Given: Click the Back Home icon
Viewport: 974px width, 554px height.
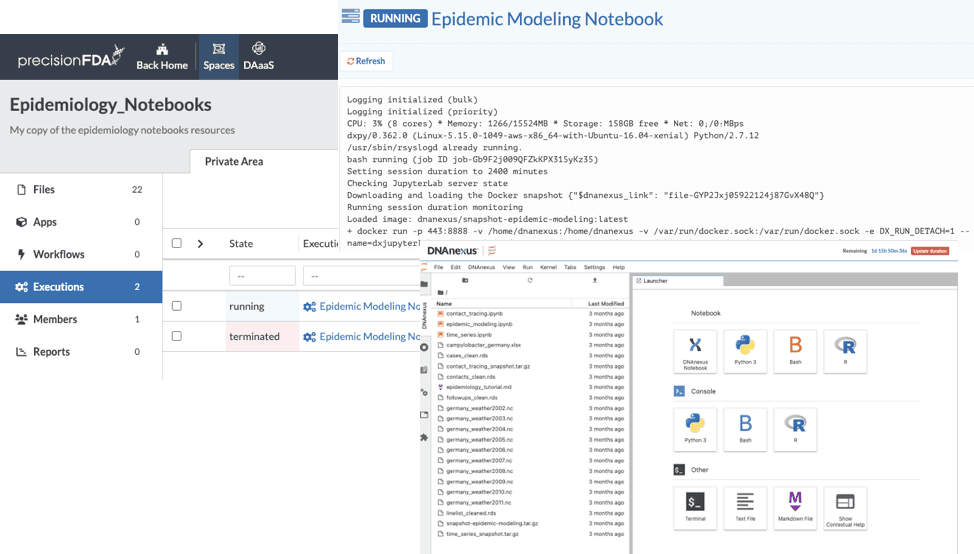Looking at the screenshot, I should (162, 56).
